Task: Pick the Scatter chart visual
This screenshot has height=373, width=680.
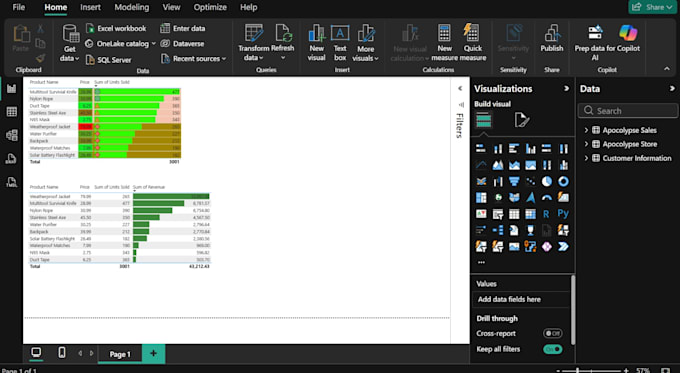Action: click(530, 181)
